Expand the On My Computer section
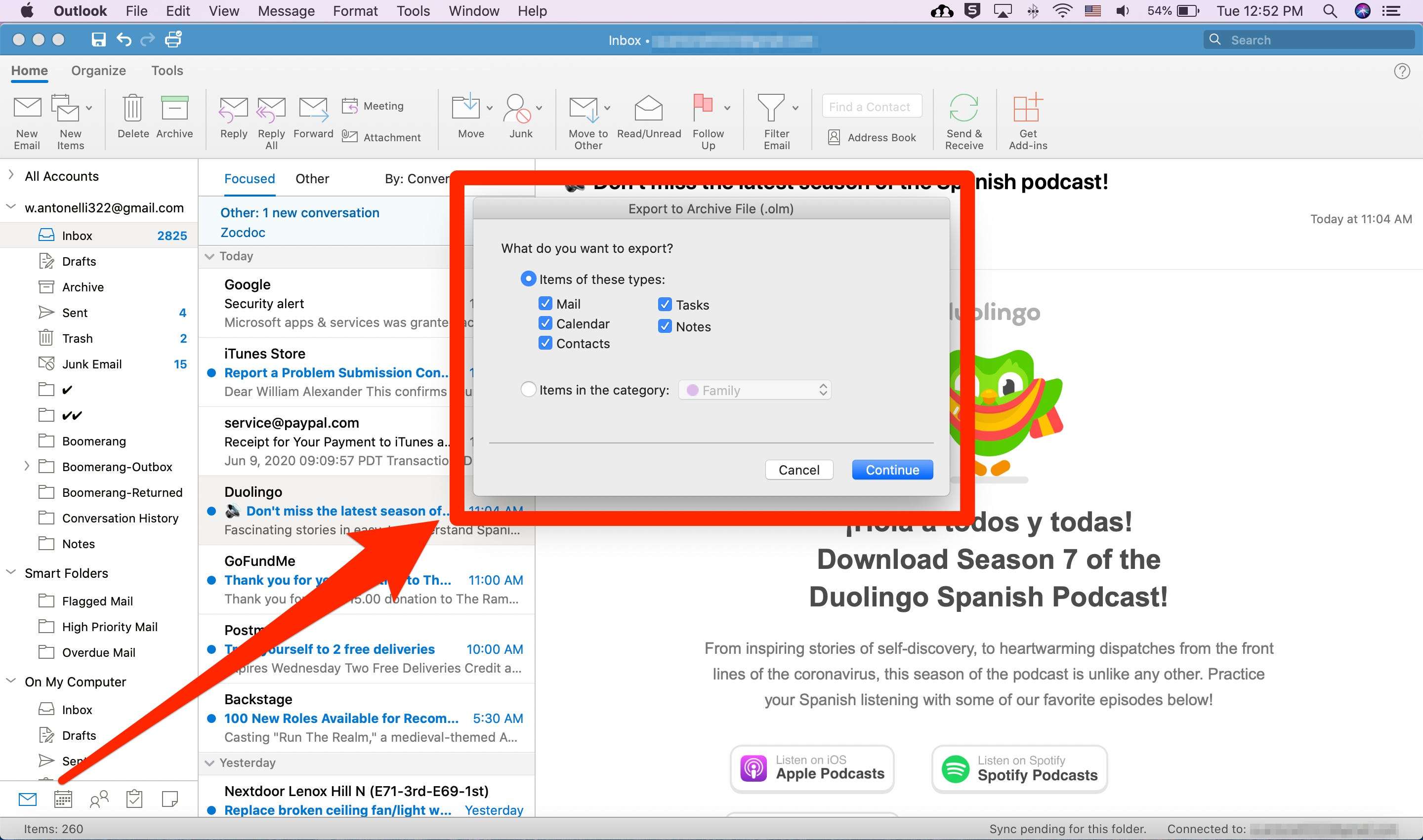Screen dimensions: 1423x840 [10, 682]
